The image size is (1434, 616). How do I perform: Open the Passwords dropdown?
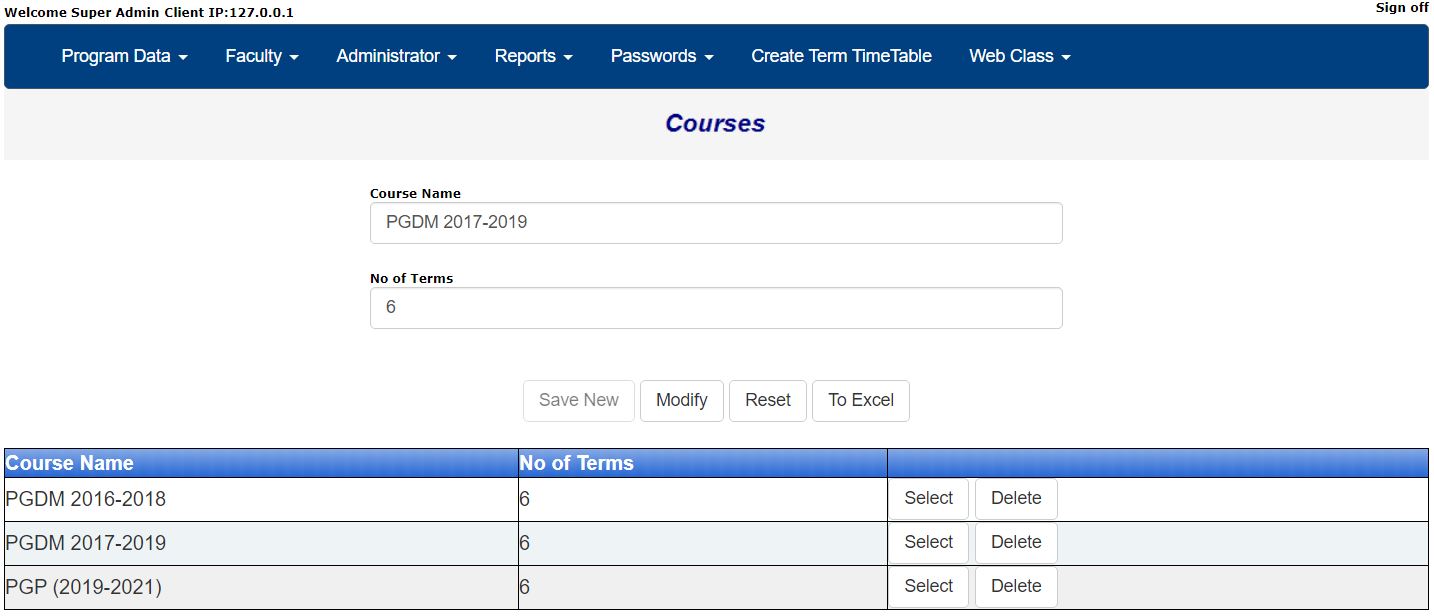click(x=659, y=56)
